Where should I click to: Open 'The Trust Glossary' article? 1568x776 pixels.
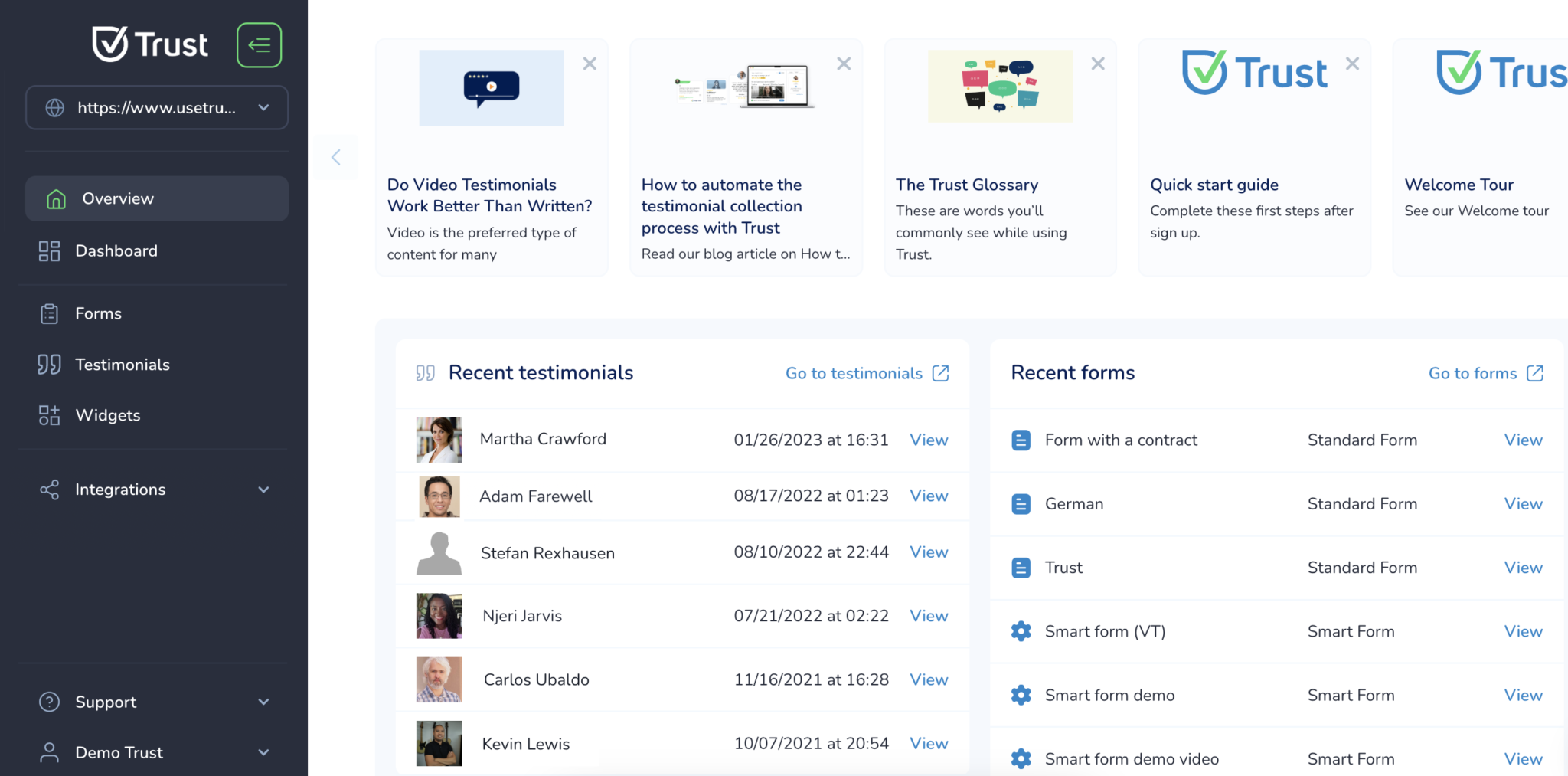point(967,185)
